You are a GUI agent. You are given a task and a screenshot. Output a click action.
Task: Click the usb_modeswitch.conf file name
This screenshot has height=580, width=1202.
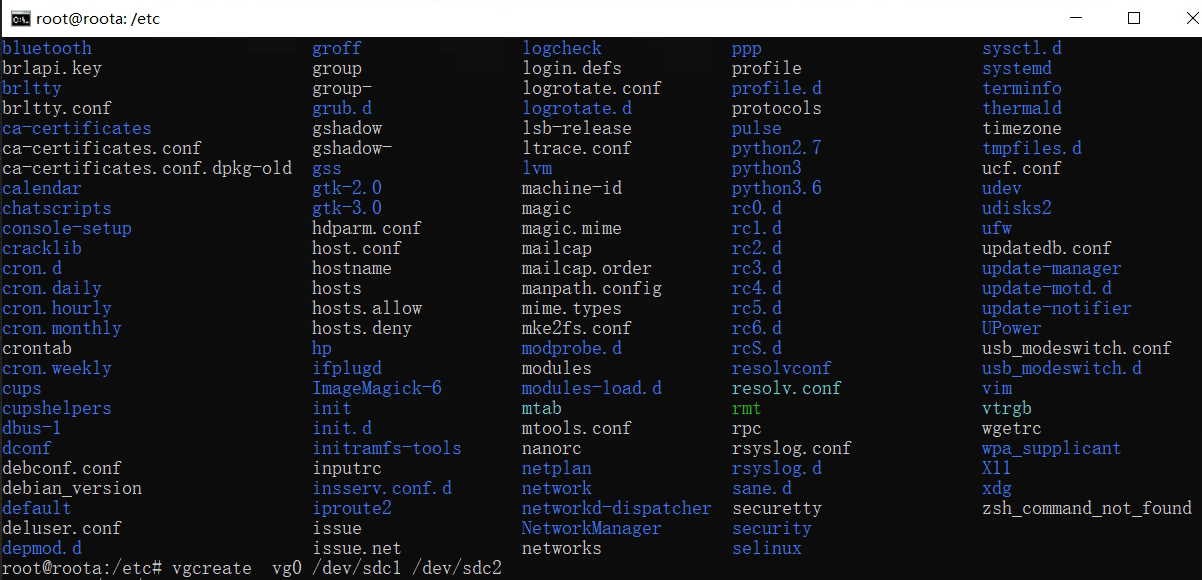[1076, 348]
